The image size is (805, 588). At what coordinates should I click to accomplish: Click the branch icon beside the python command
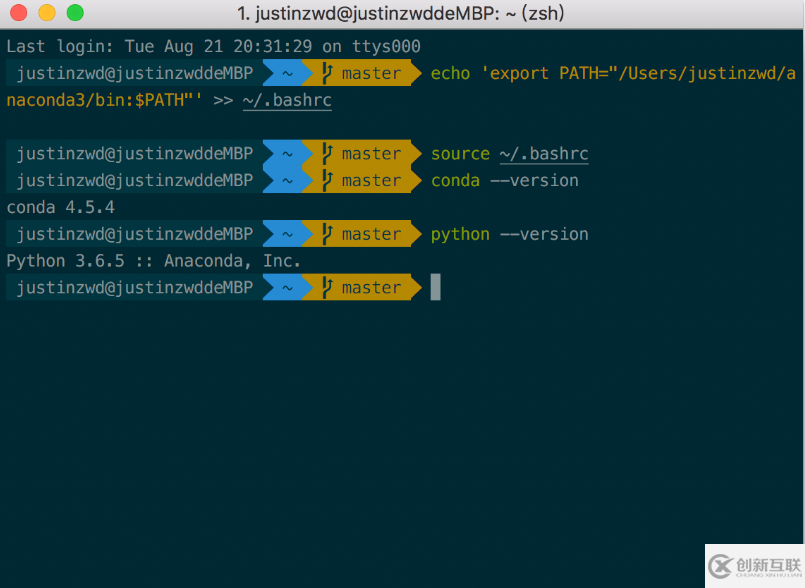(327, 234)
